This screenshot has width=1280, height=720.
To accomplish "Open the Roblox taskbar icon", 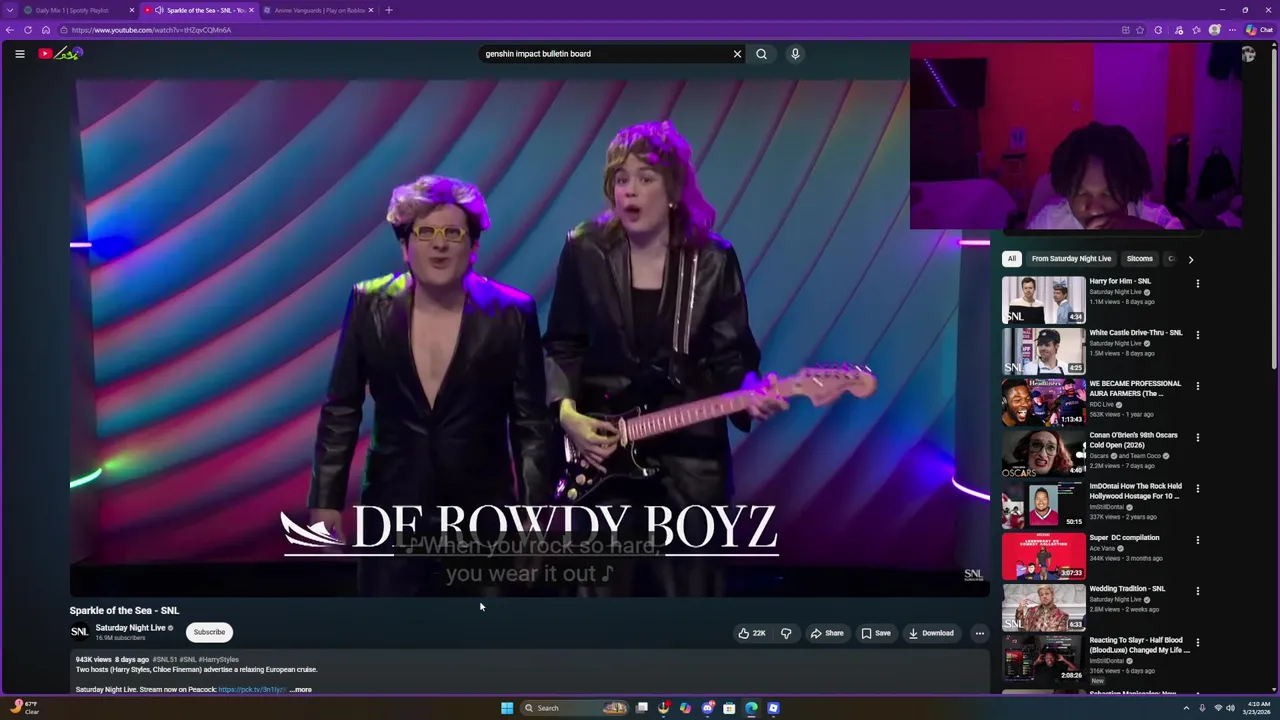I will coord(773,708).
